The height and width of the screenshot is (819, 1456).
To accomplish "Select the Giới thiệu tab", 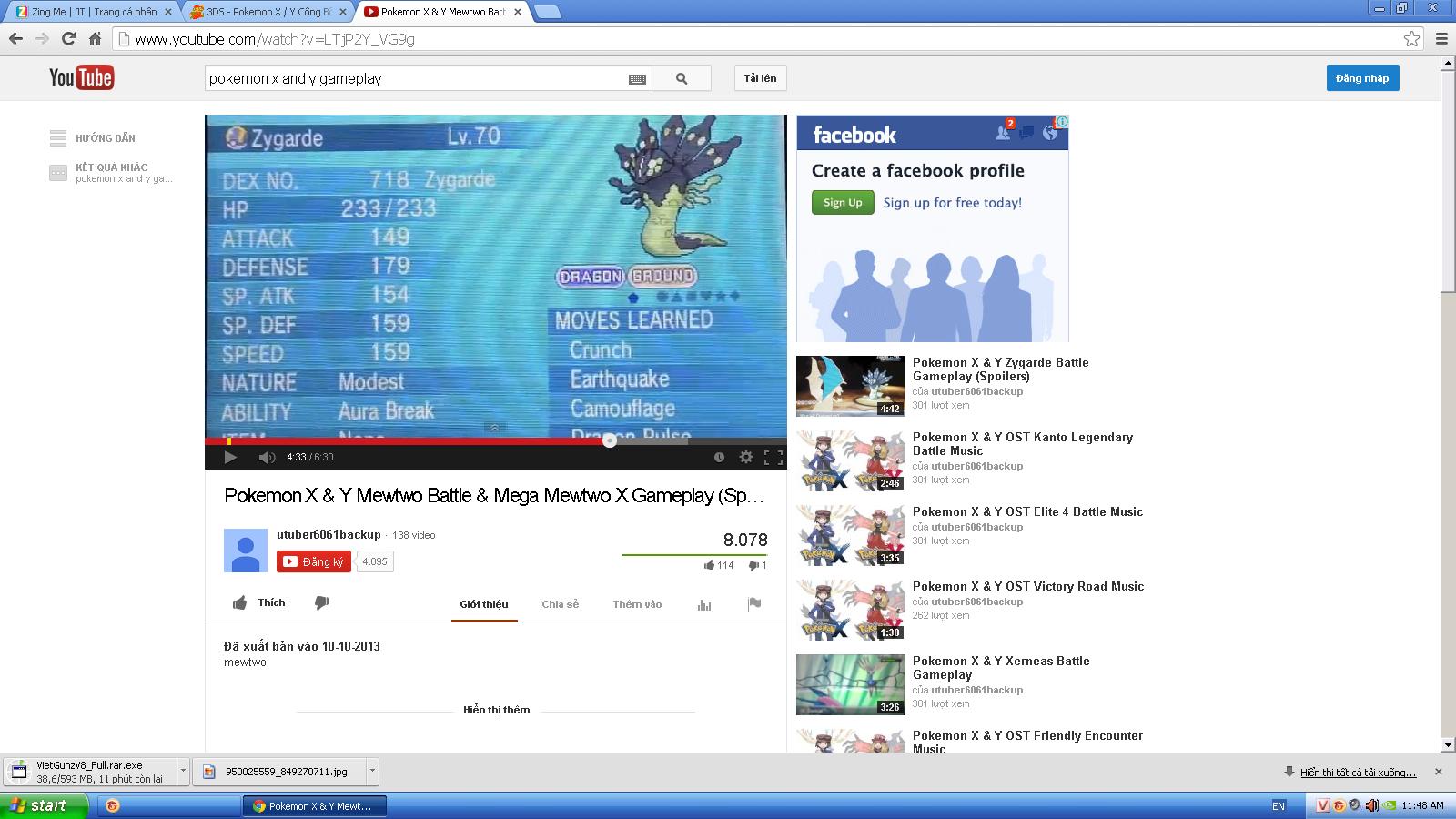I will click(x=484, y=604).
